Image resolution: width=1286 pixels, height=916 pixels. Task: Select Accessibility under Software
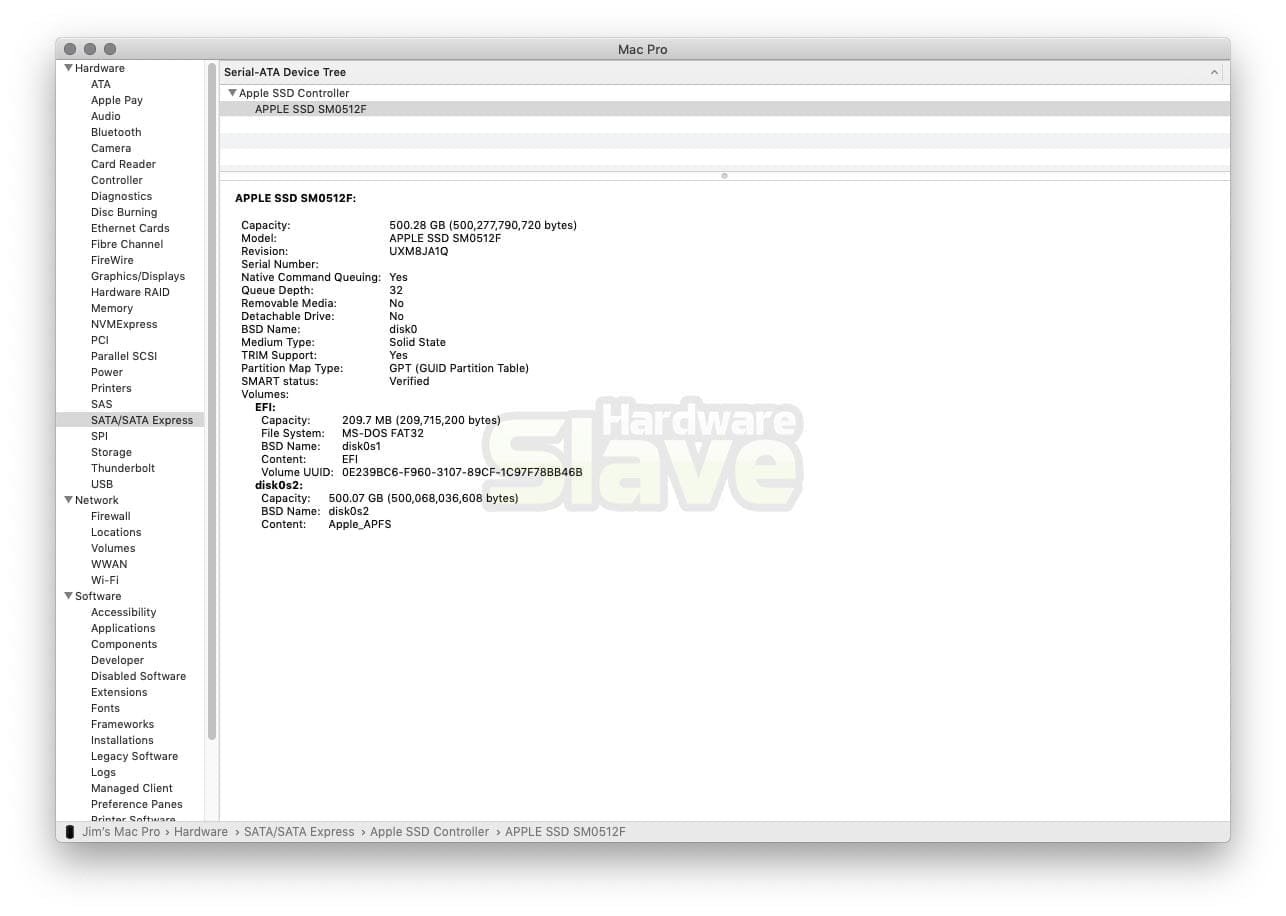click(124, 612)
